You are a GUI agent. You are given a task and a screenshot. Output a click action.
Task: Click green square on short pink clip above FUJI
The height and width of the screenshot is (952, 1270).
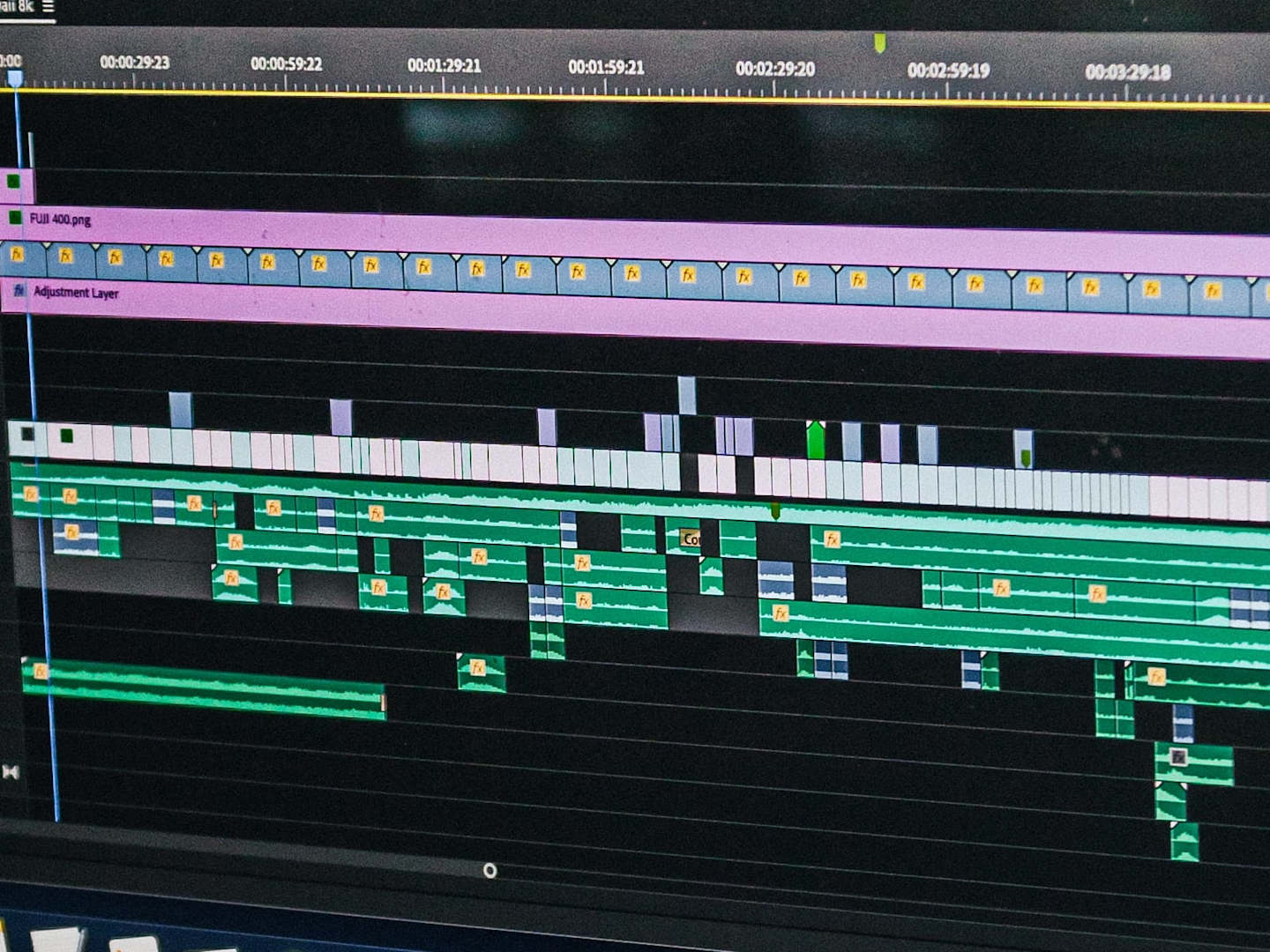point(13,182)
